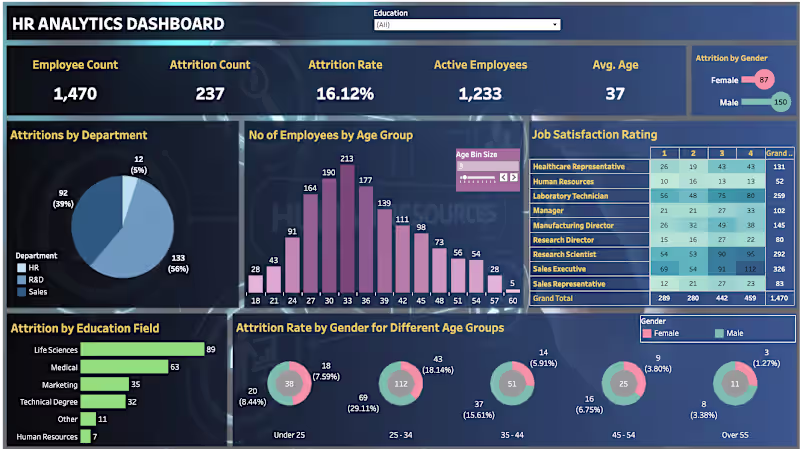This screenshot has width=800, height=449.
Task: Click Avg. Age value 37
Action: pyautogui.click(x=615, y=94)
